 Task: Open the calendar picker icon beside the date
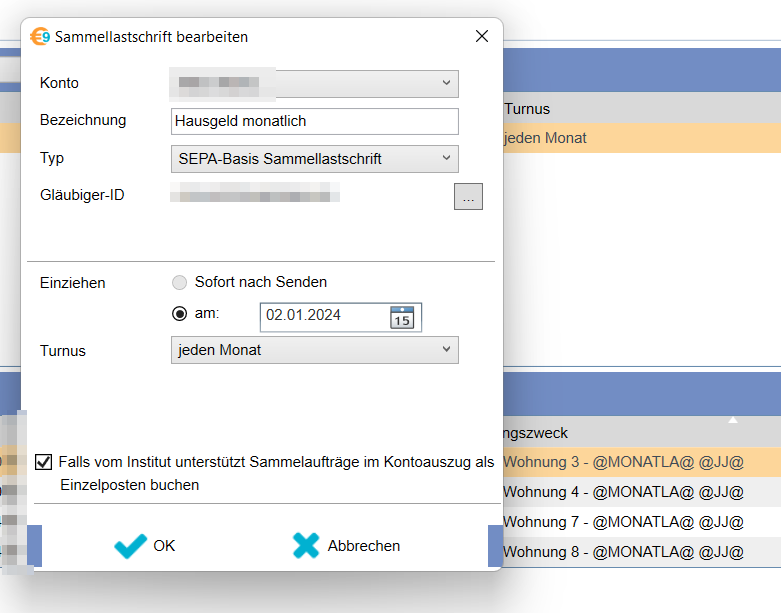(x=402, y=317)
